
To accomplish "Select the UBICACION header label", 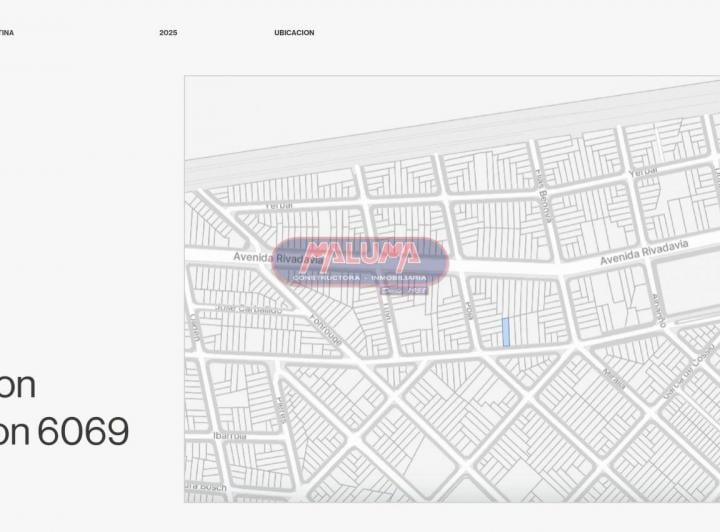I will 294,33.
